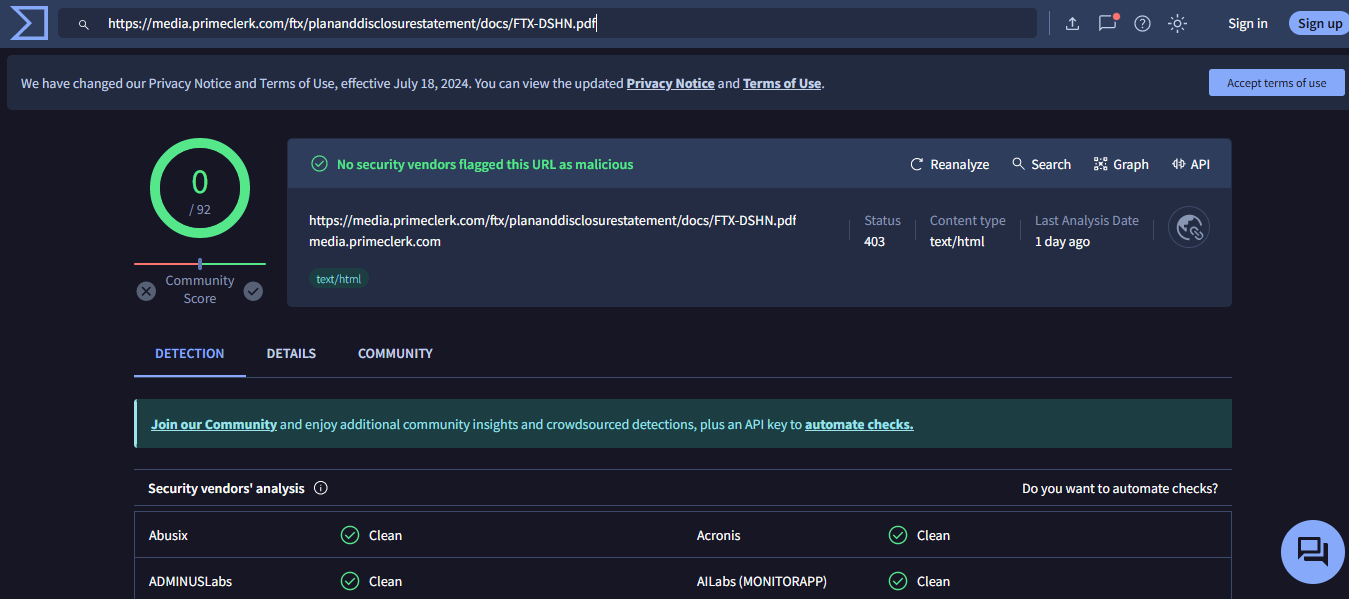Click the Content type text/html value
The width and height of the screenshot is (1349, 599).
955,241
